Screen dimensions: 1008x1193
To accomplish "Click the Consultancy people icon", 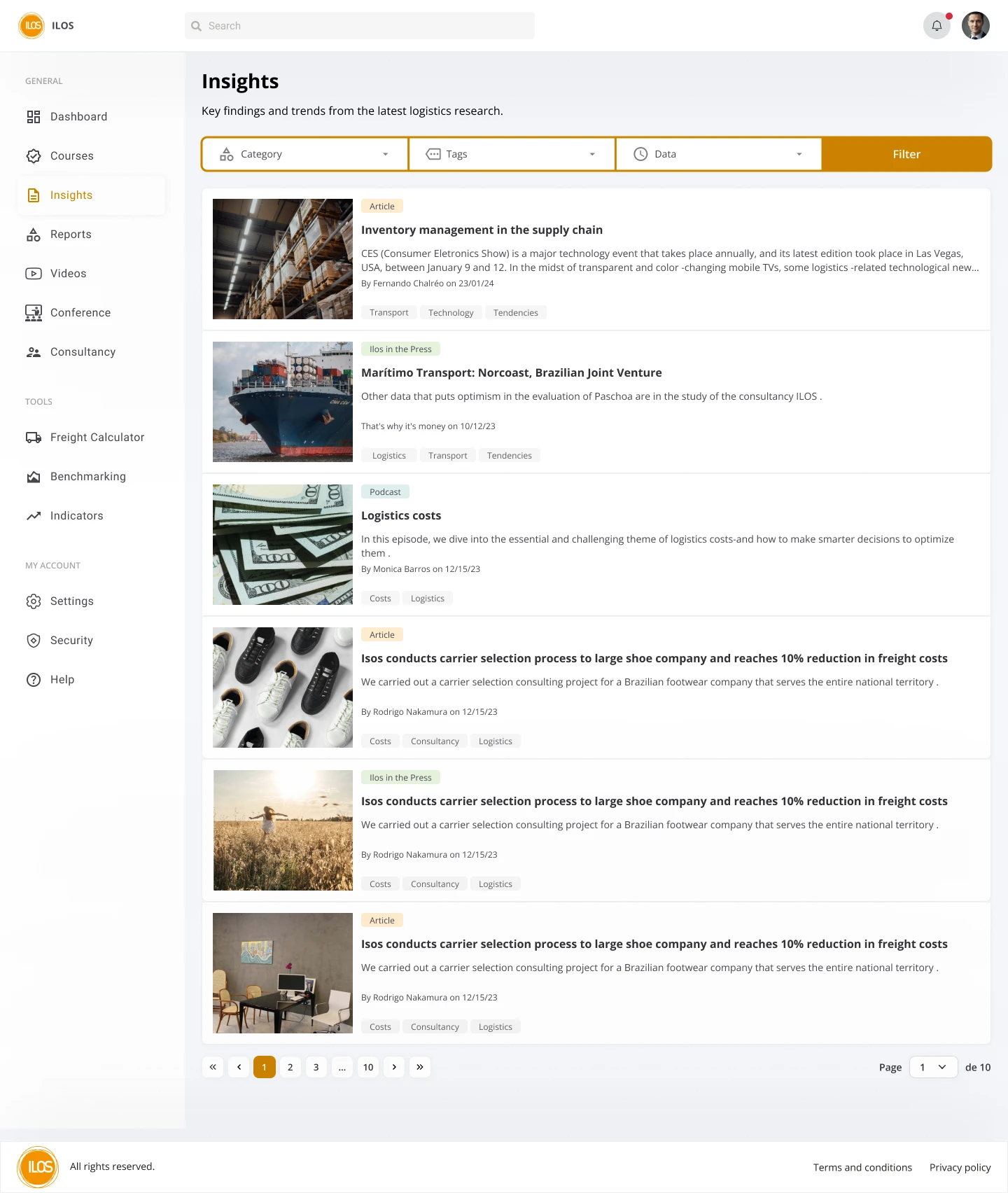I will click(34, 352).
